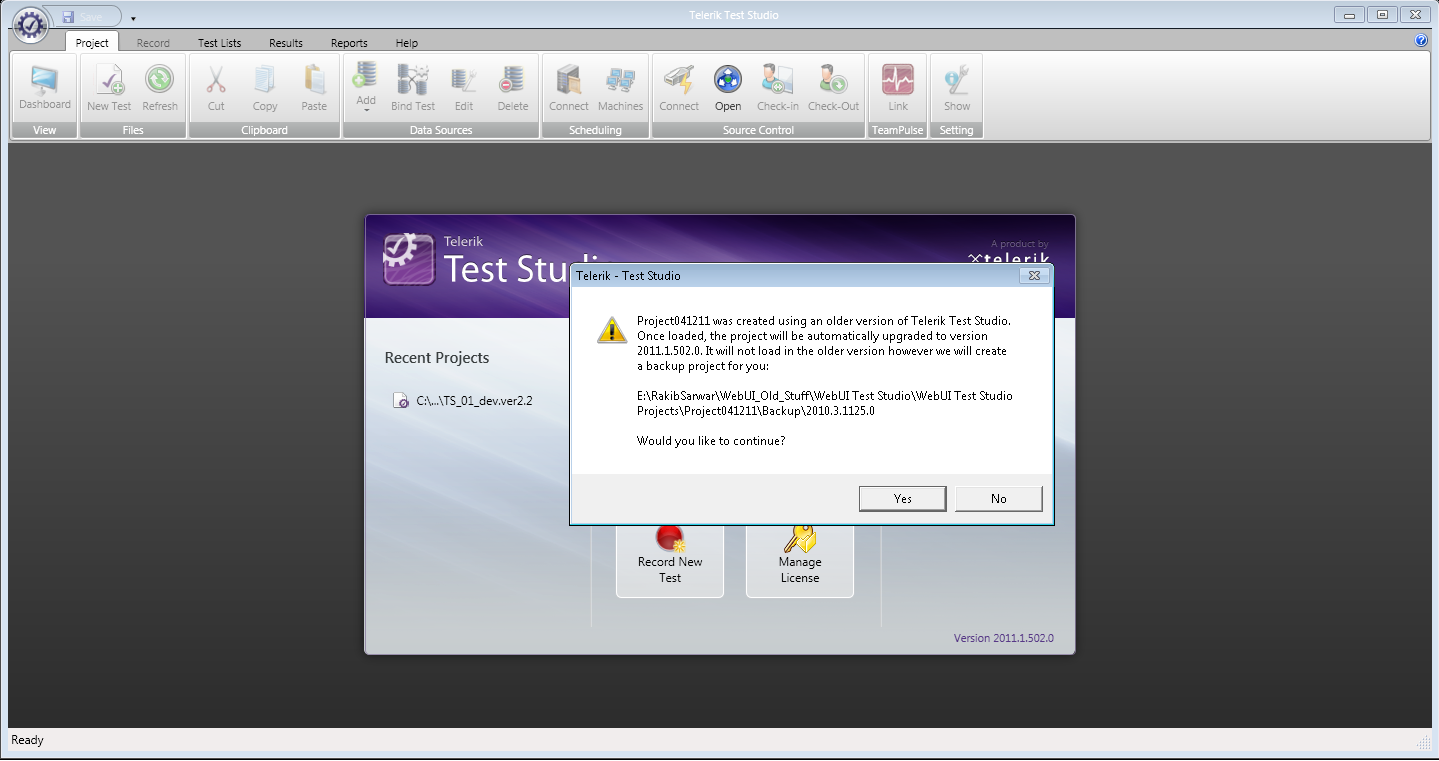Click the Clipboard group label
Viewport: 1439px width, 761px height.
[x=265, y=130]
